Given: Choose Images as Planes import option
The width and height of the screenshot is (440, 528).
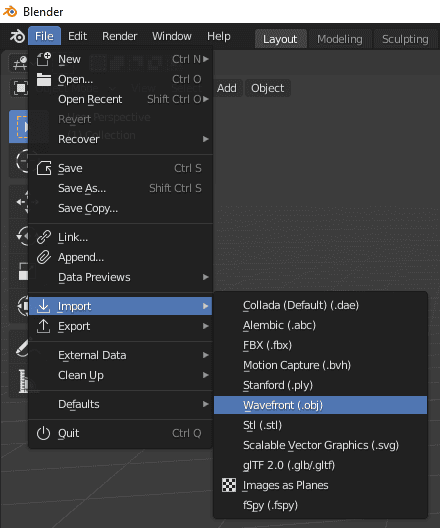Looking at the screenshot, I should coord(320,485).
